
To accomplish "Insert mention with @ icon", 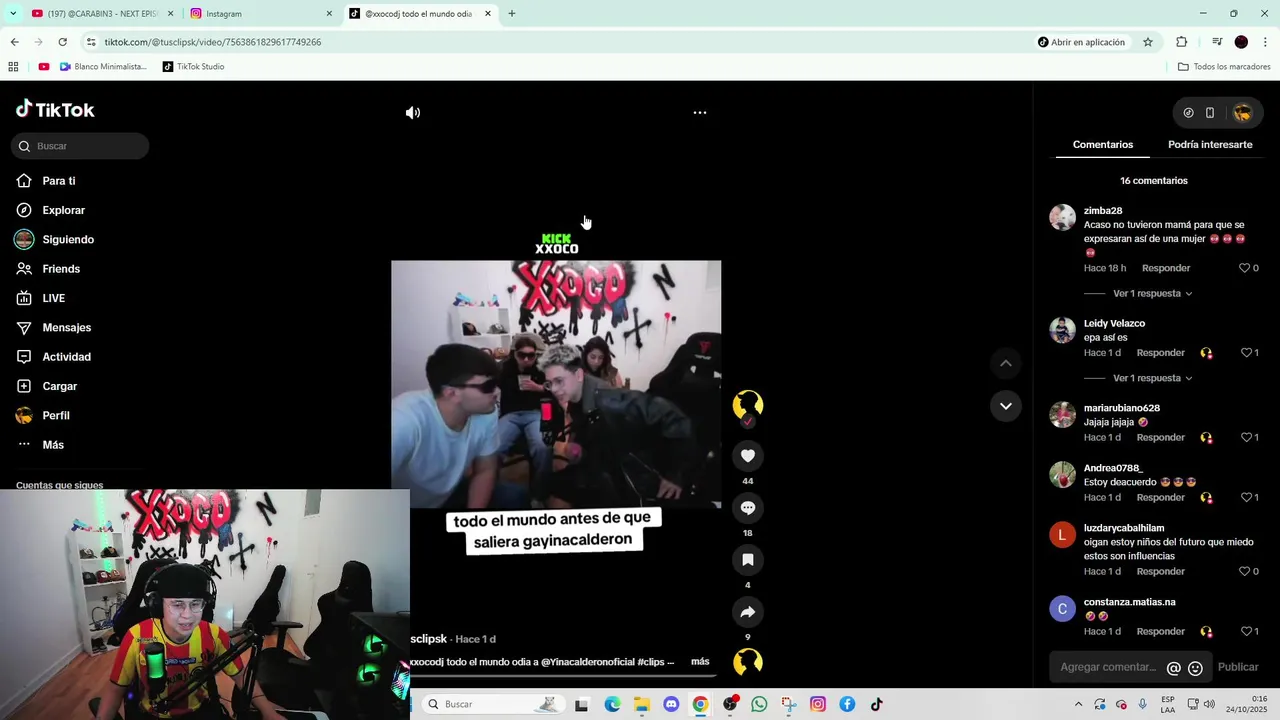I will (x=1174, y=668).
